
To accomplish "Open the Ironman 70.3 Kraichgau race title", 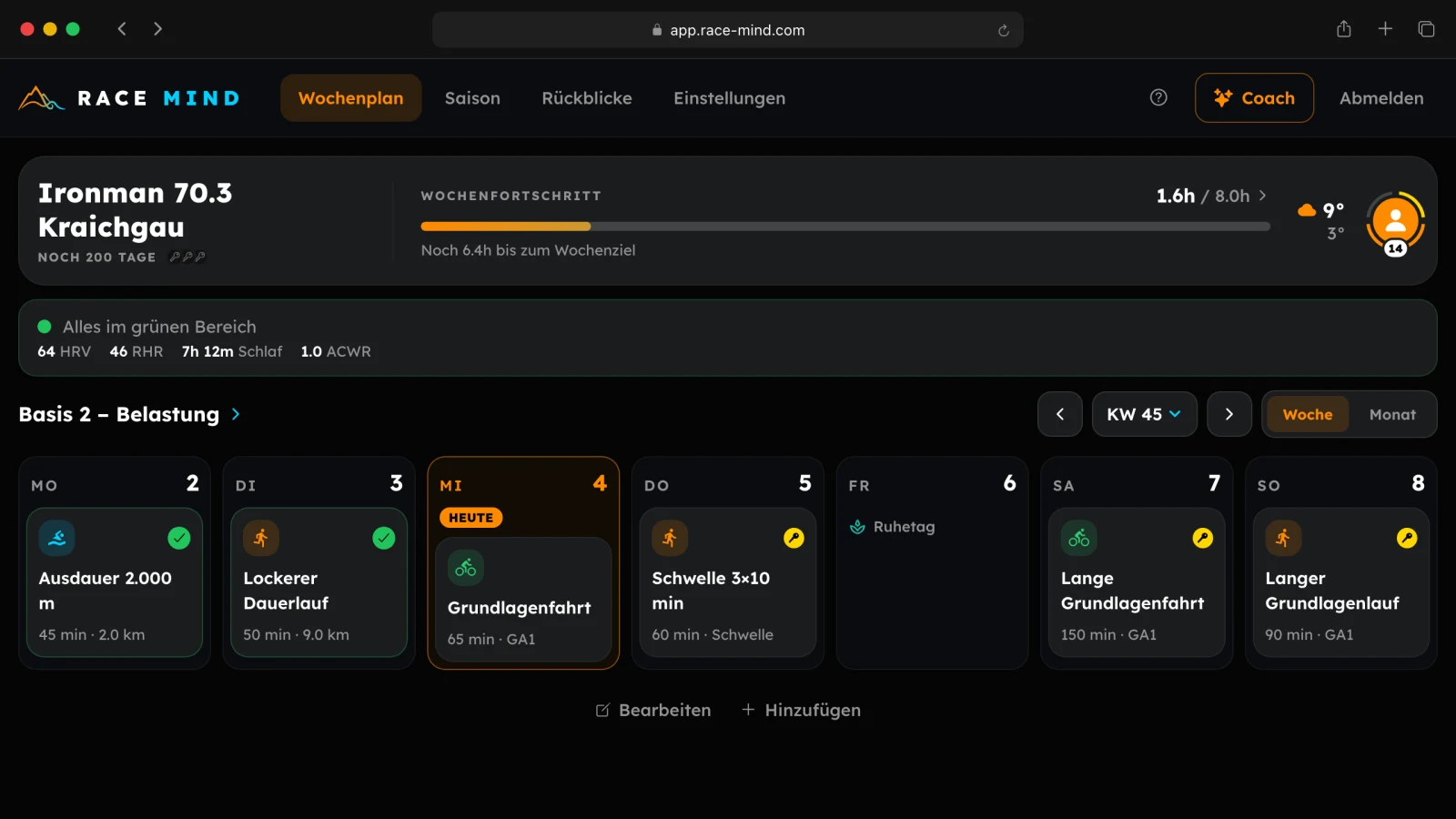I will [x=136, y=209].
